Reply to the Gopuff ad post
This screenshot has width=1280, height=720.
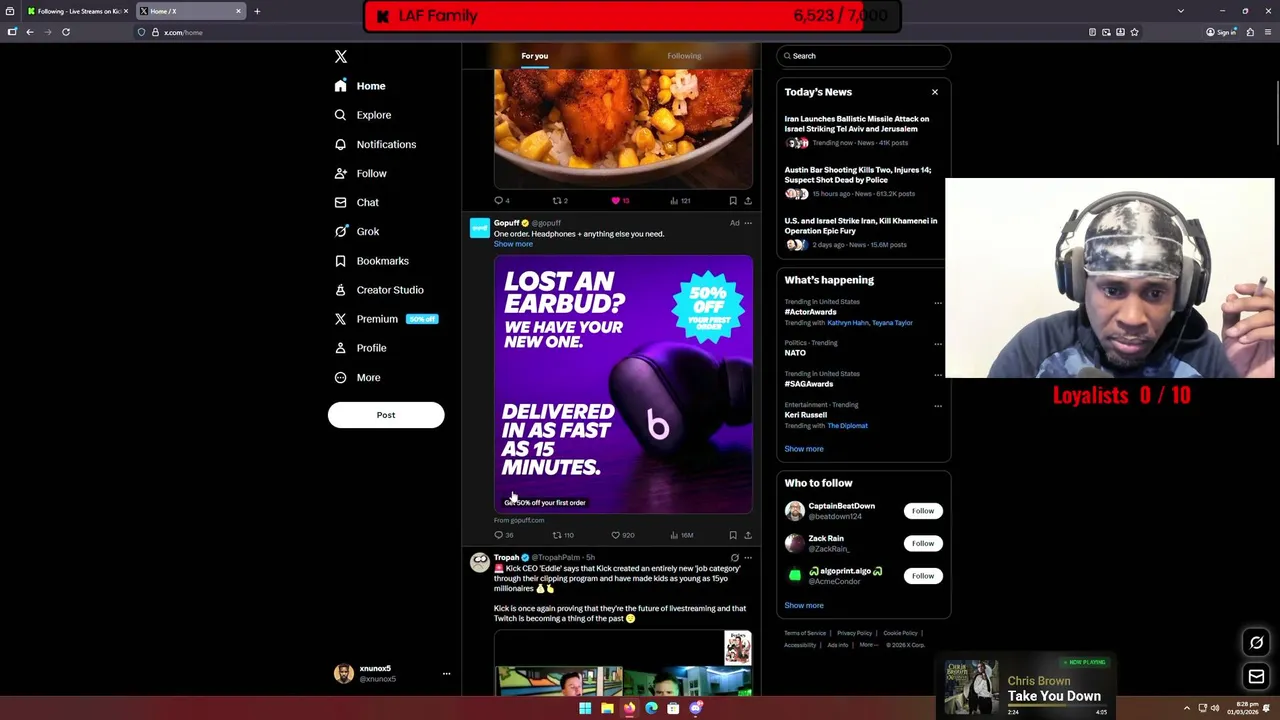tap(498, 535)
